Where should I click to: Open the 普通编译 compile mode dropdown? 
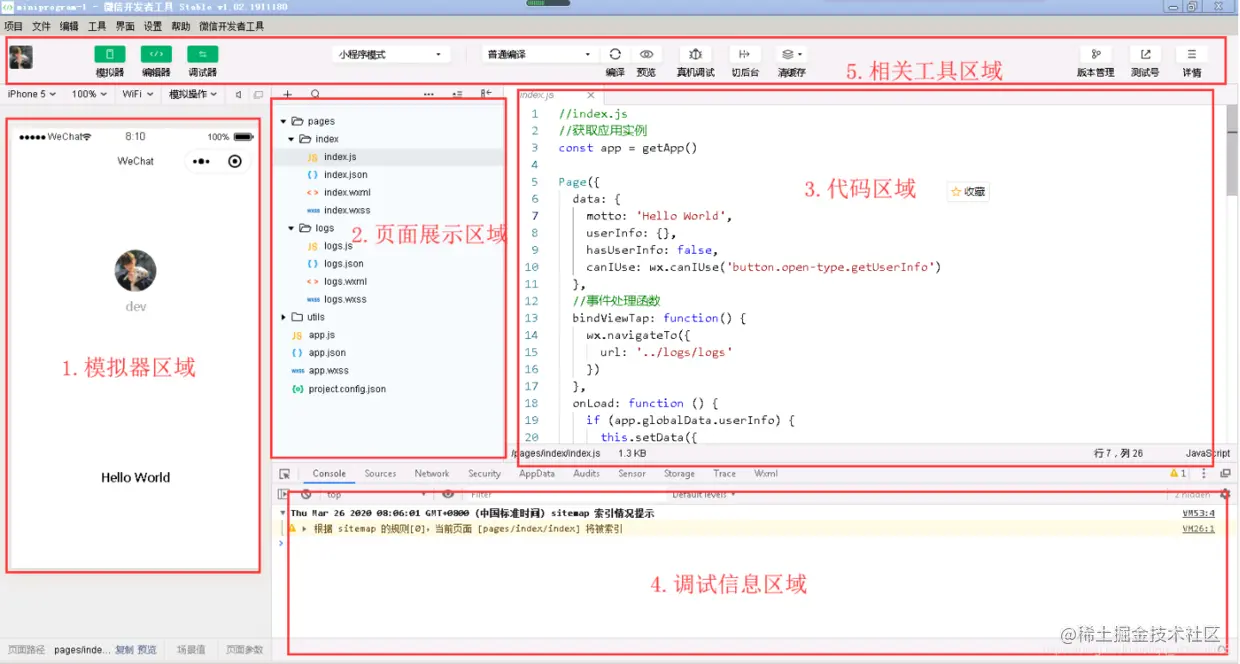tap(540, 54)
